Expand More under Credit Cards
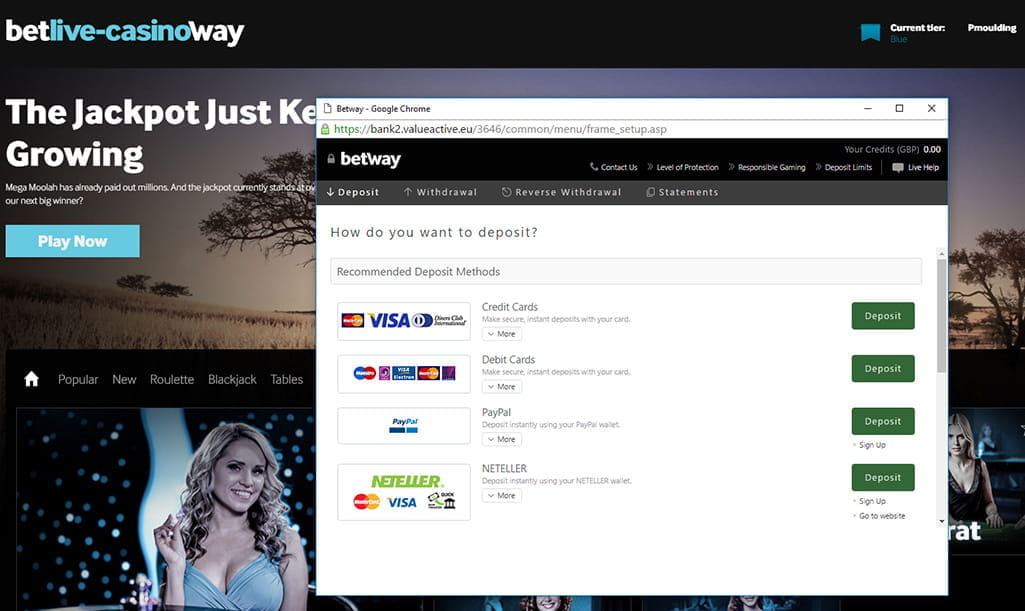Screen dimensions: 1025x611 501,334
